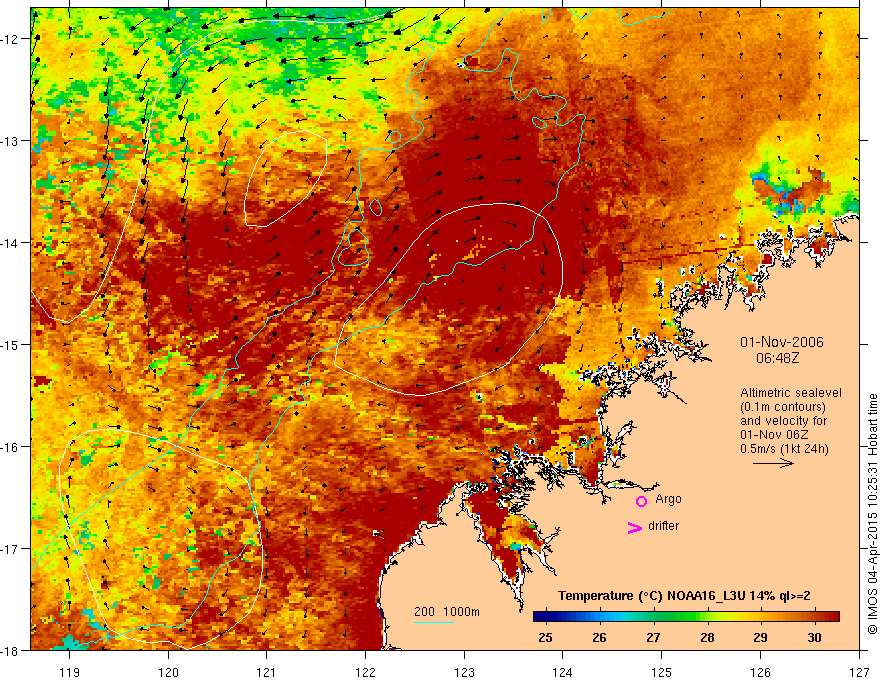Image resolution: width=880 pixels, height=680 pixels.
Task: Click the 'Altimetric sealevel' caption line
Action: (791, 393)
